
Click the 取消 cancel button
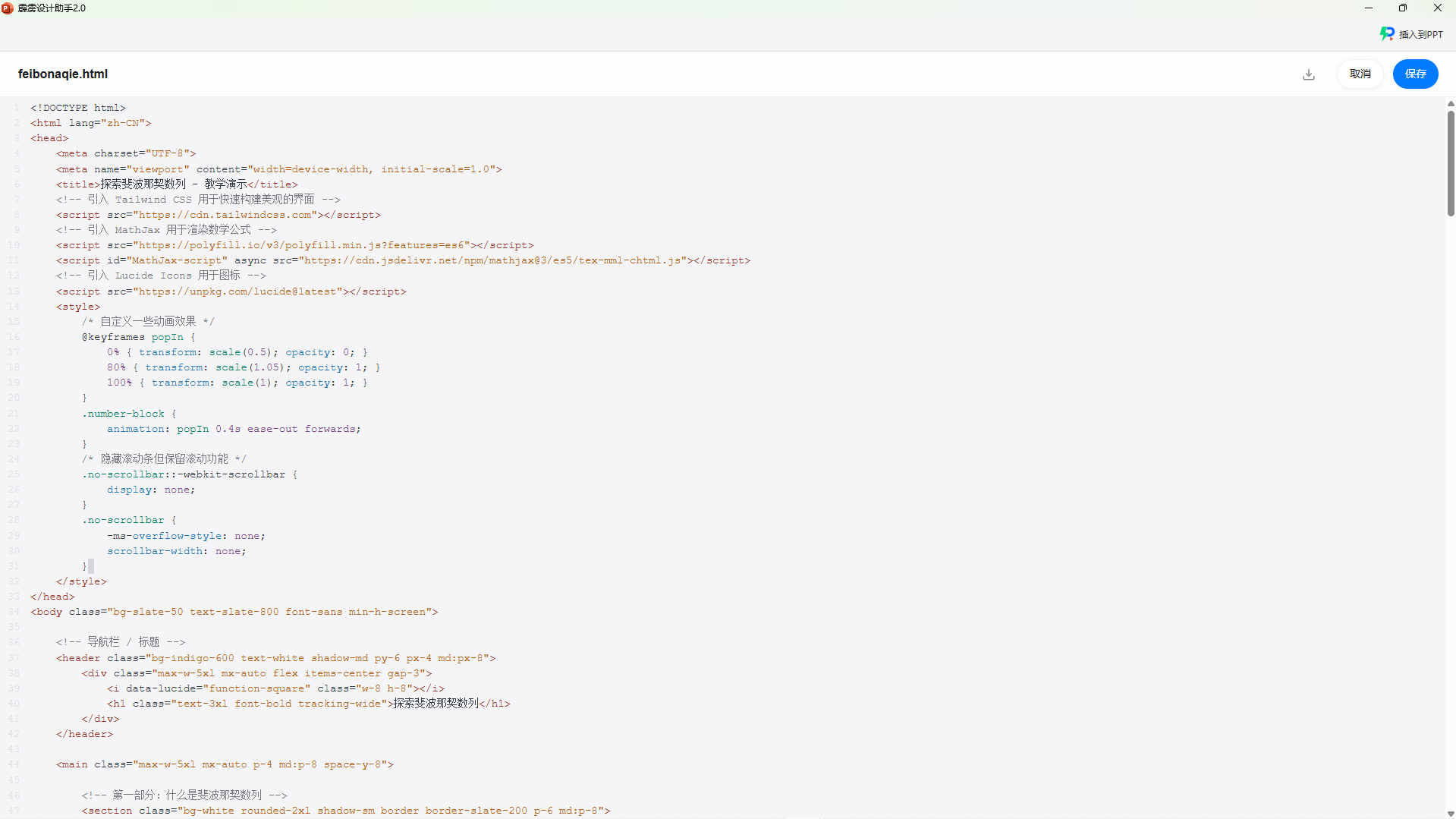[1360, 74]
